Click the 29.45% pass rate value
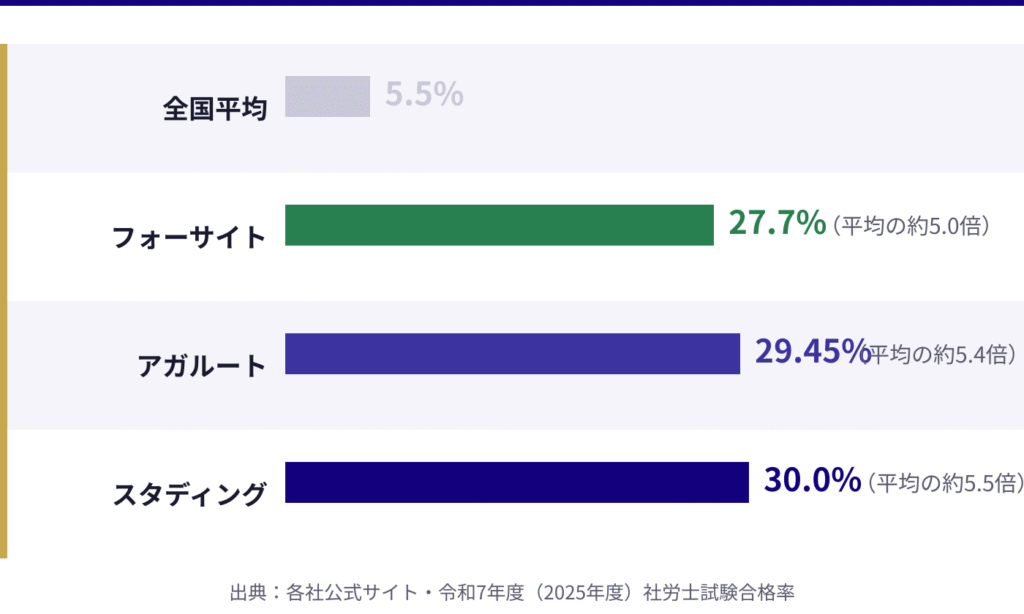The width and height of the screenshot is (1024, 614). click(810, 351)
